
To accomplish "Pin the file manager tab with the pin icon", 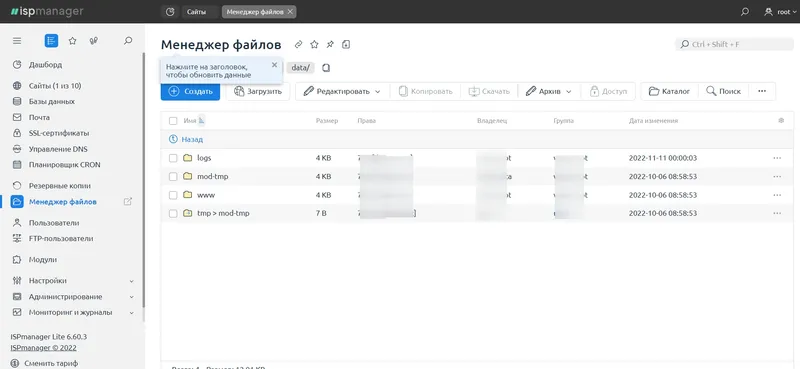I will point(330,44).
